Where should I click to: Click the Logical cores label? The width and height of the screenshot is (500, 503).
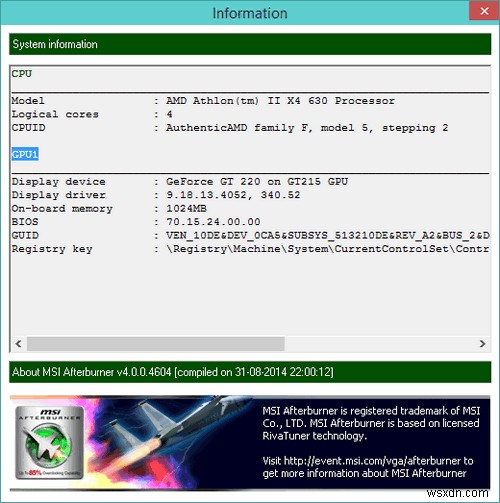coord(55,114)
